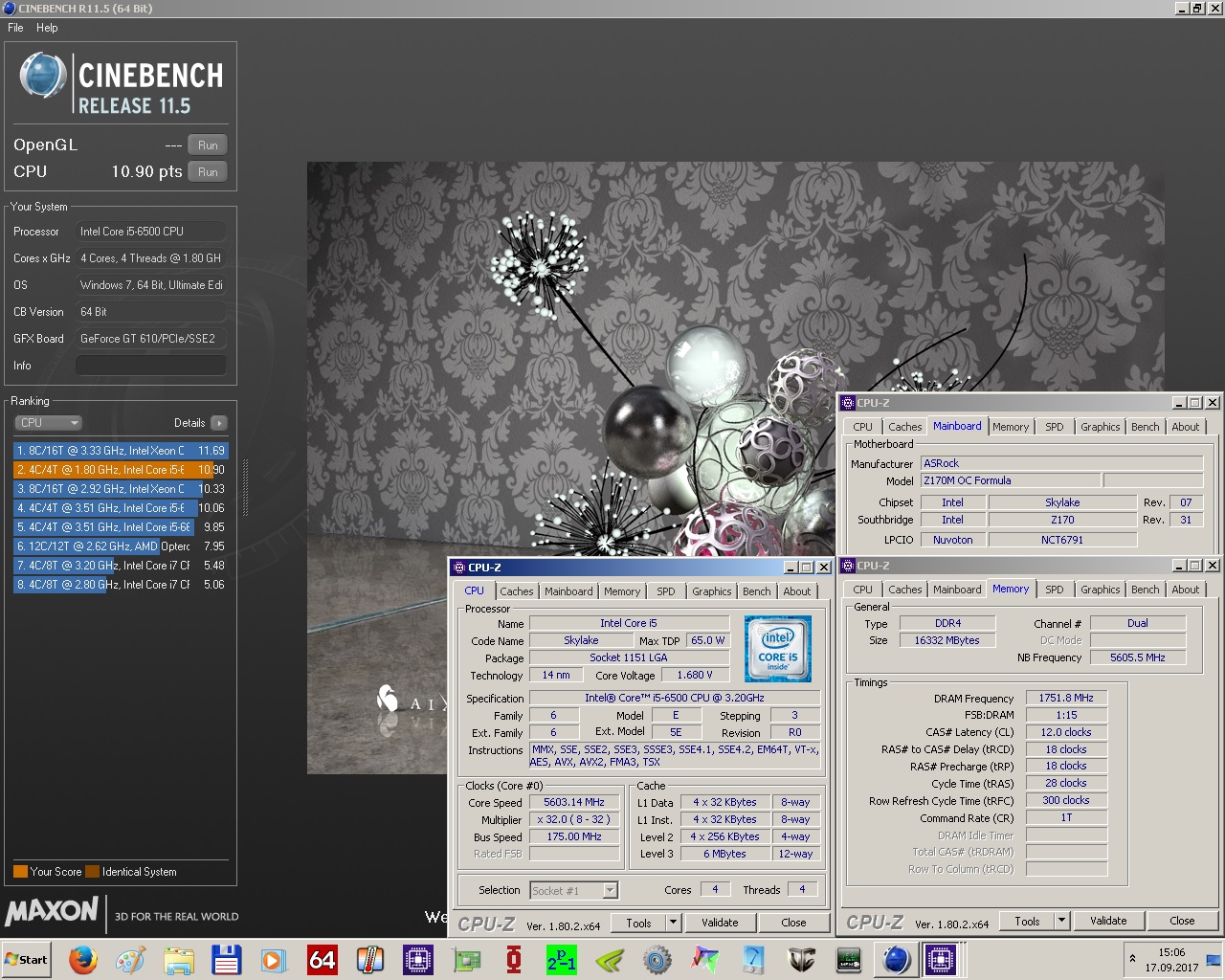This screenshot has height=980, width=1225.
Task: Launch the Paint palette icon in taskbar
Action: (x=131, y=959)
